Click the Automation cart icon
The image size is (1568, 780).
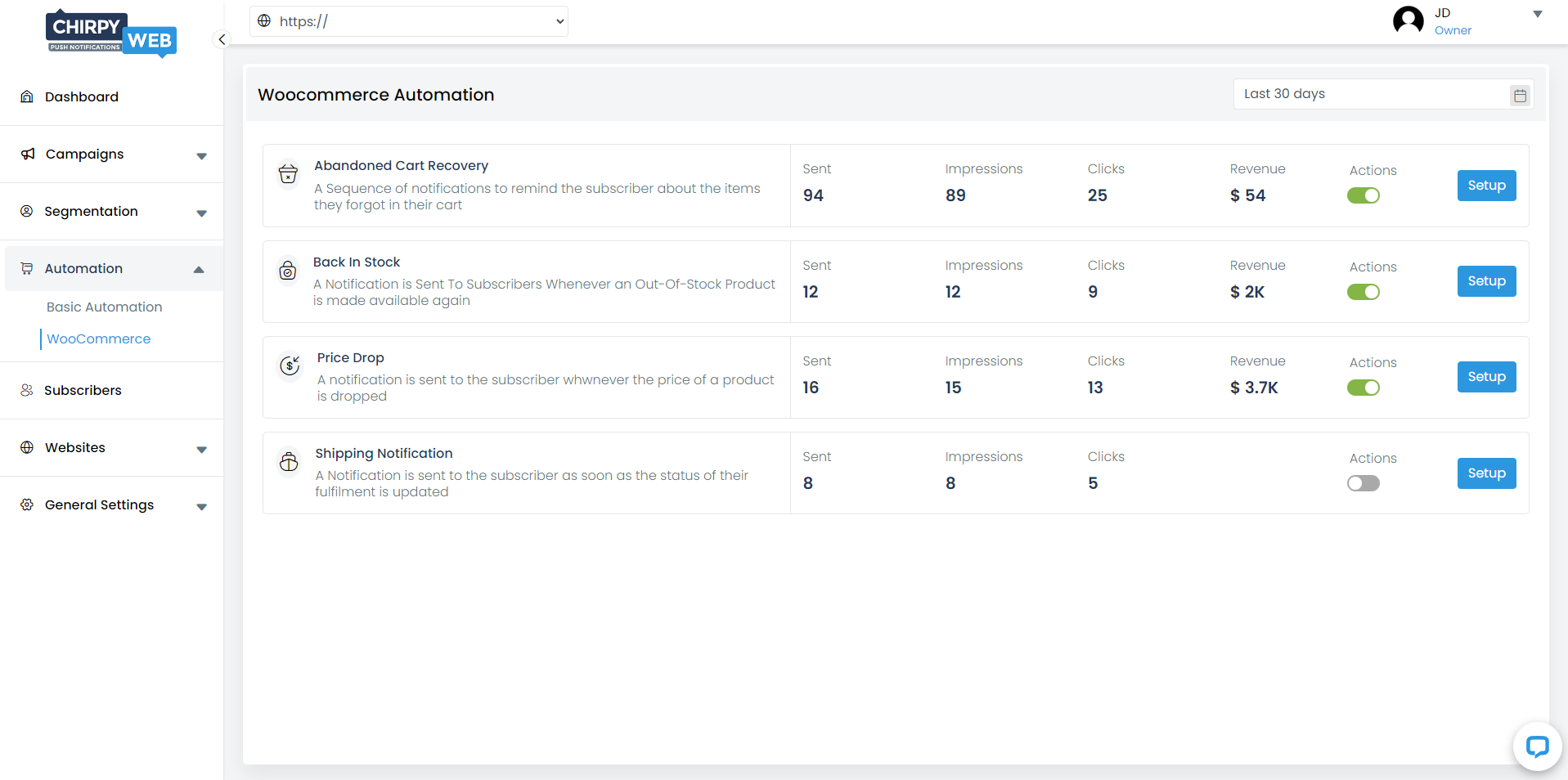[x=27, y=268]
